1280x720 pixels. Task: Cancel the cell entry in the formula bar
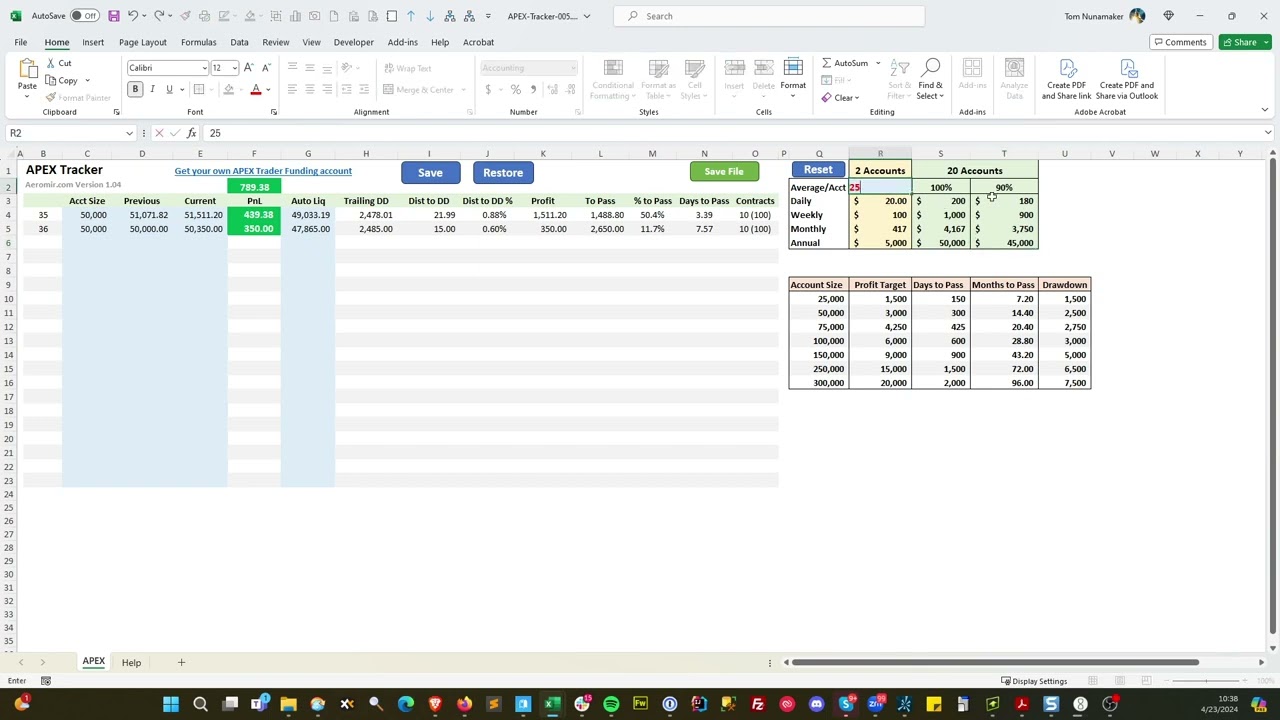[x=159, y=133]
